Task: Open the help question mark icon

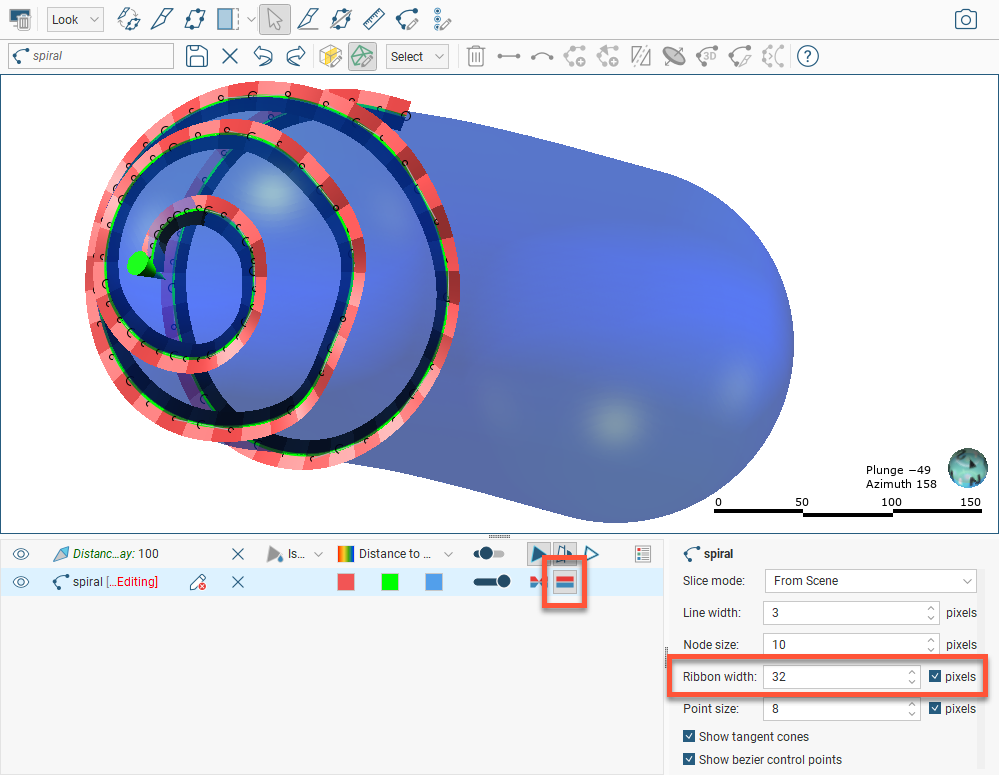Action: pos(808,56)
